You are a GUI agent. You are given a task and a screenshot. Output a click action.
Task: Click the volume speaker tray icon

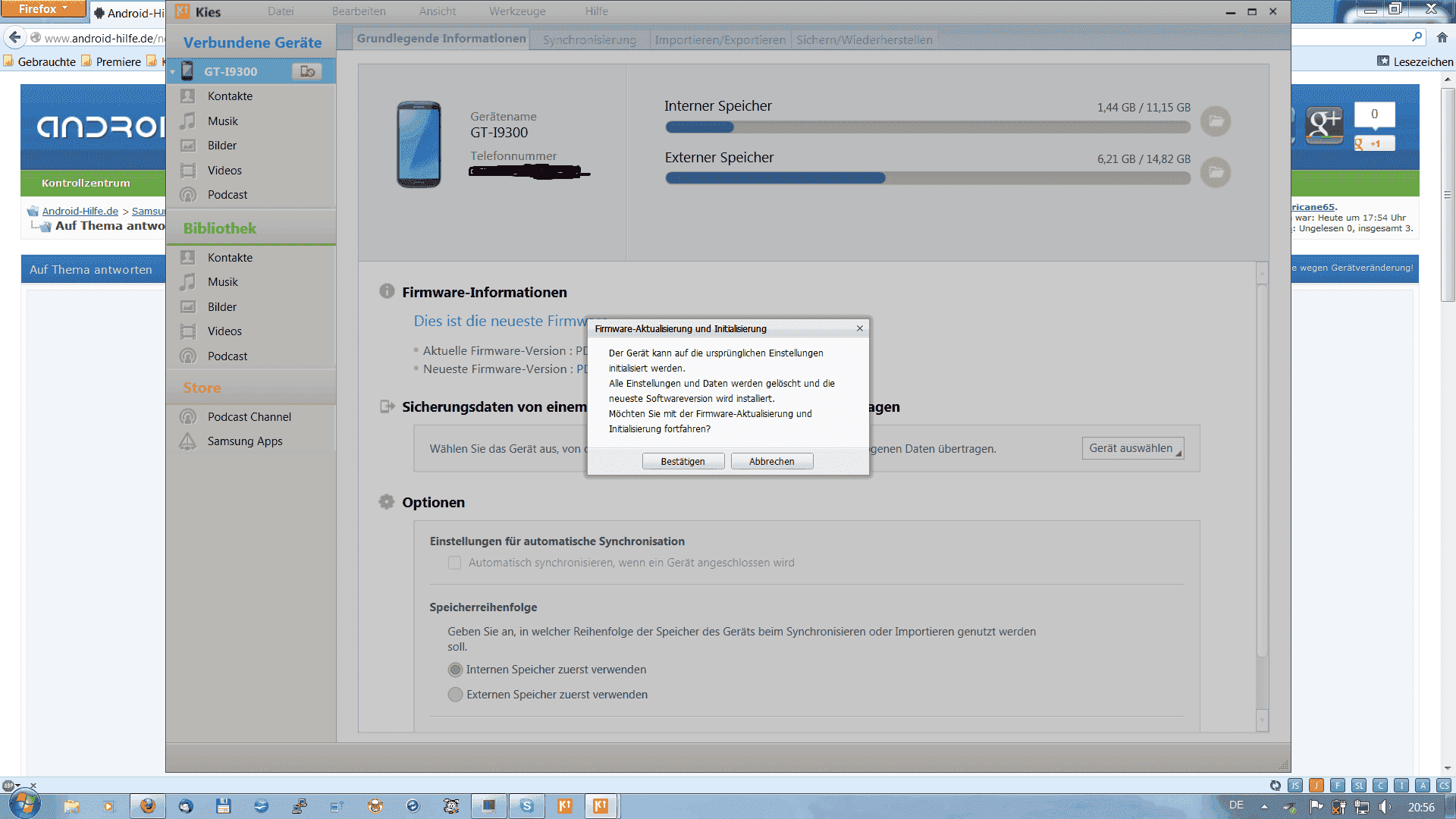coord(1385,807)
